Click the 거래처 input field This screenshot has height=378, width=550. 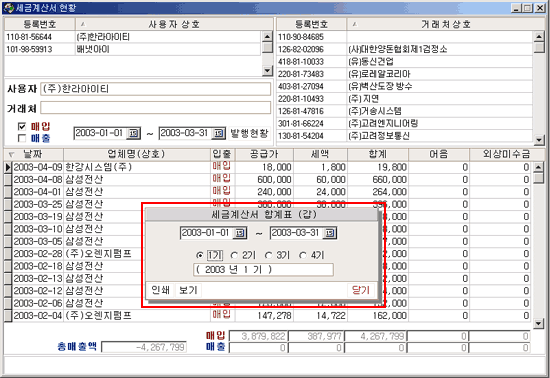155,108
